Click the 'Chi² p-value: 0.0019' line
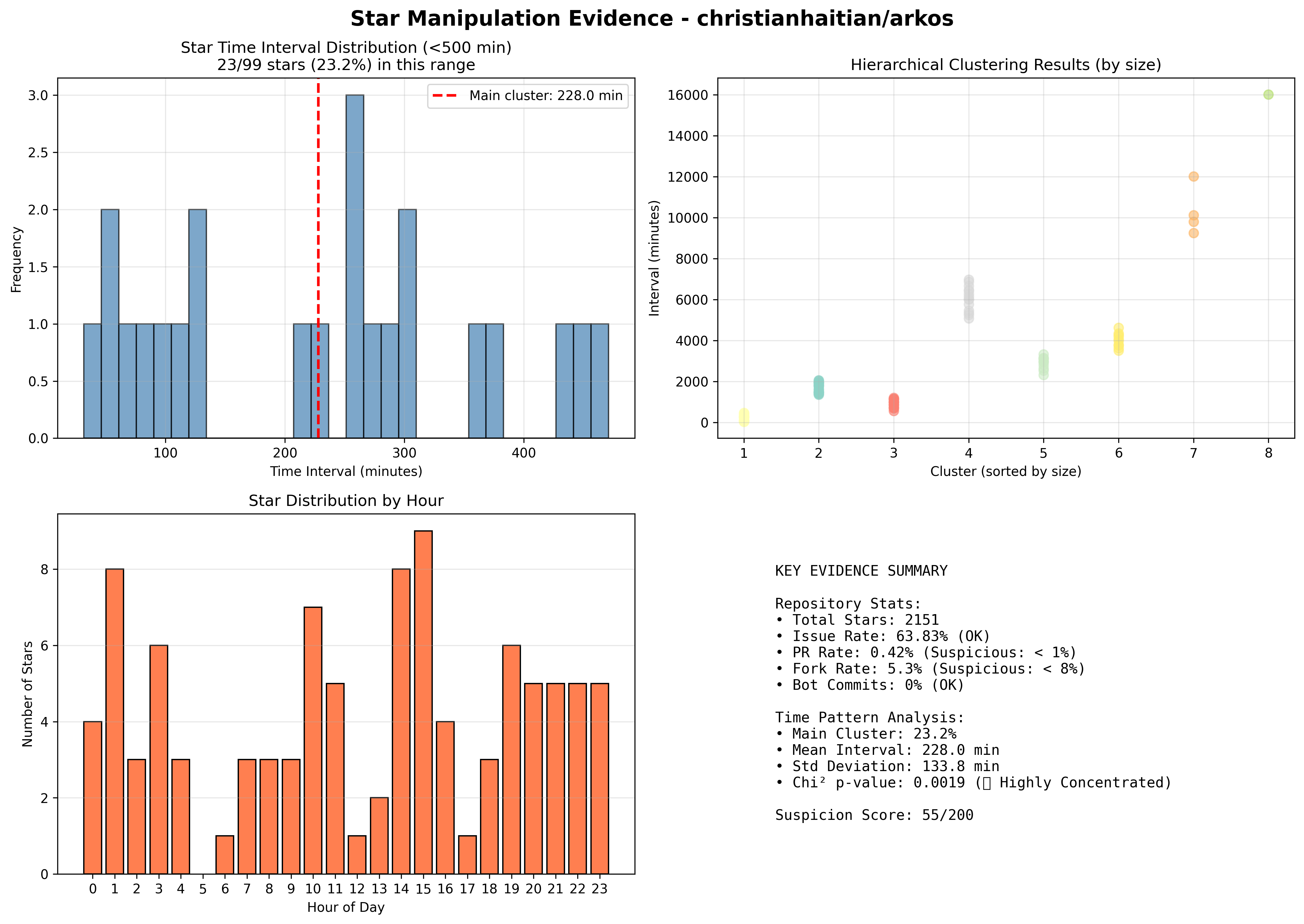 pos(973,783)
